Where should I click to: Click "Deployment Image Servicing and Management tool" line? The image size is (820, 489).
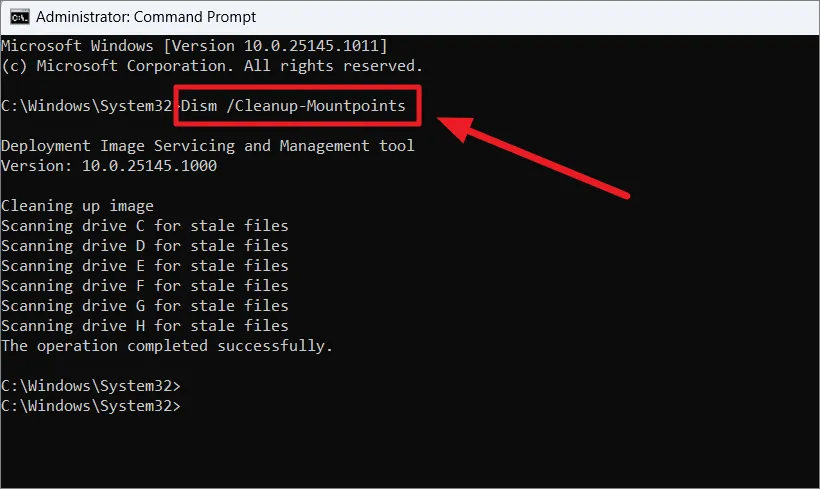[x=207, y=146]
